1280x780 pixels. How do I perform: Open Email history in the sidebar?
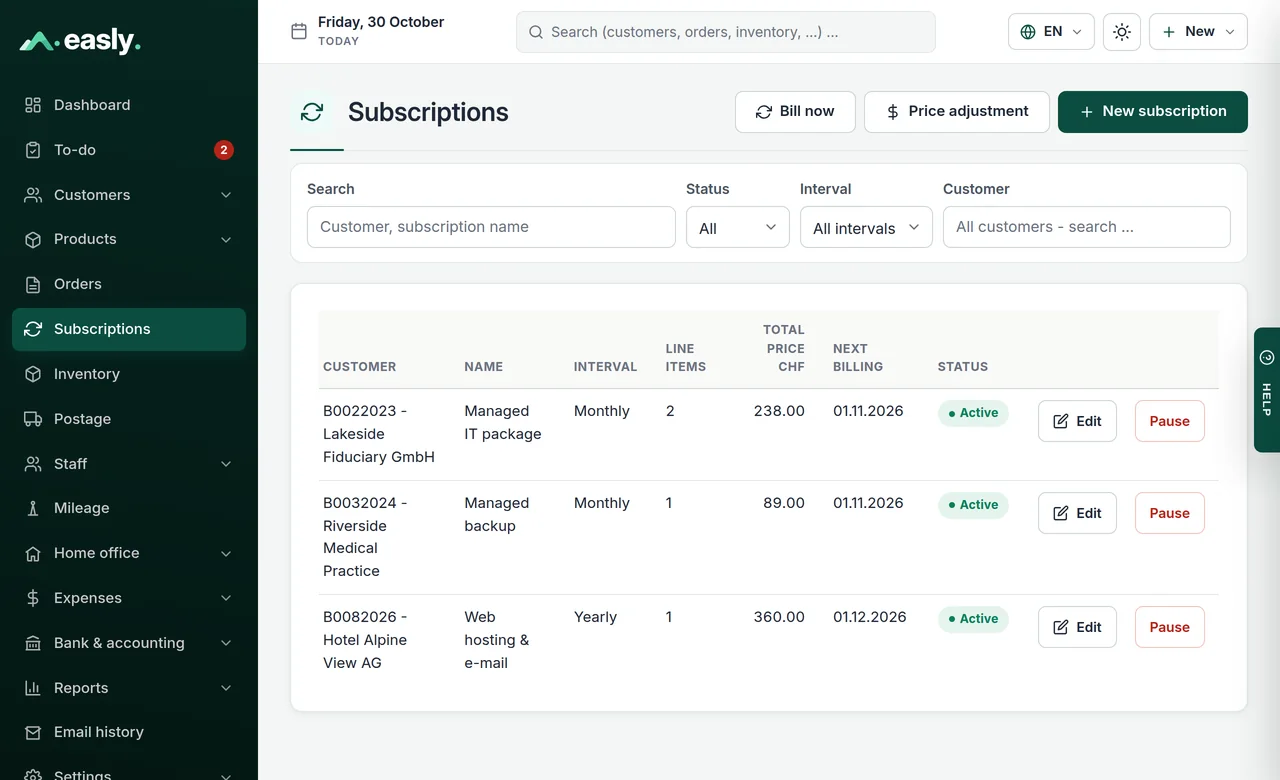click(129, 732)
